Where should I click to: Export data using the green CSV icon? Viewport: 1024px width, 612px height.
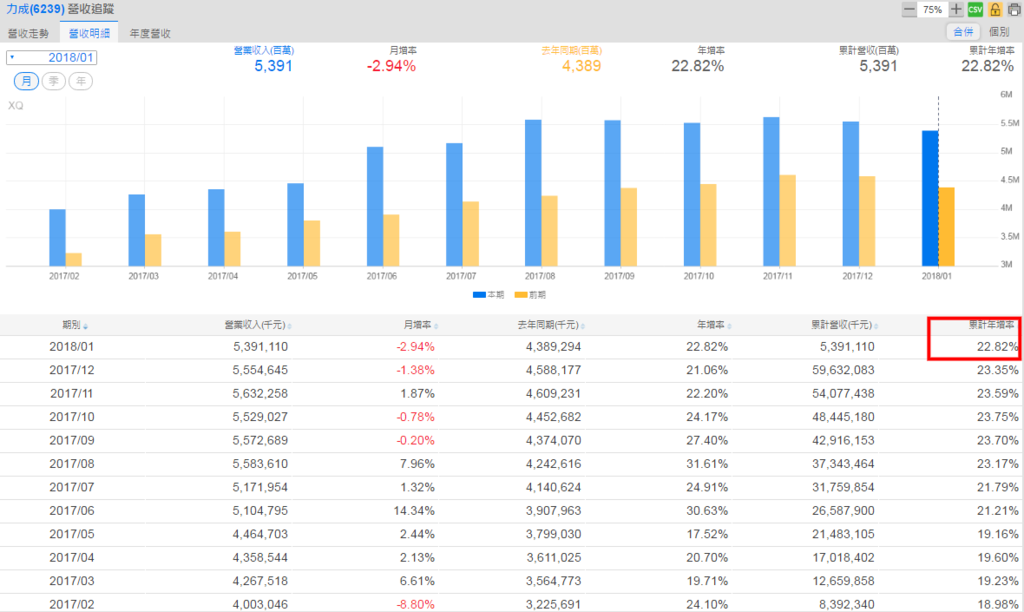click(975, 9)
